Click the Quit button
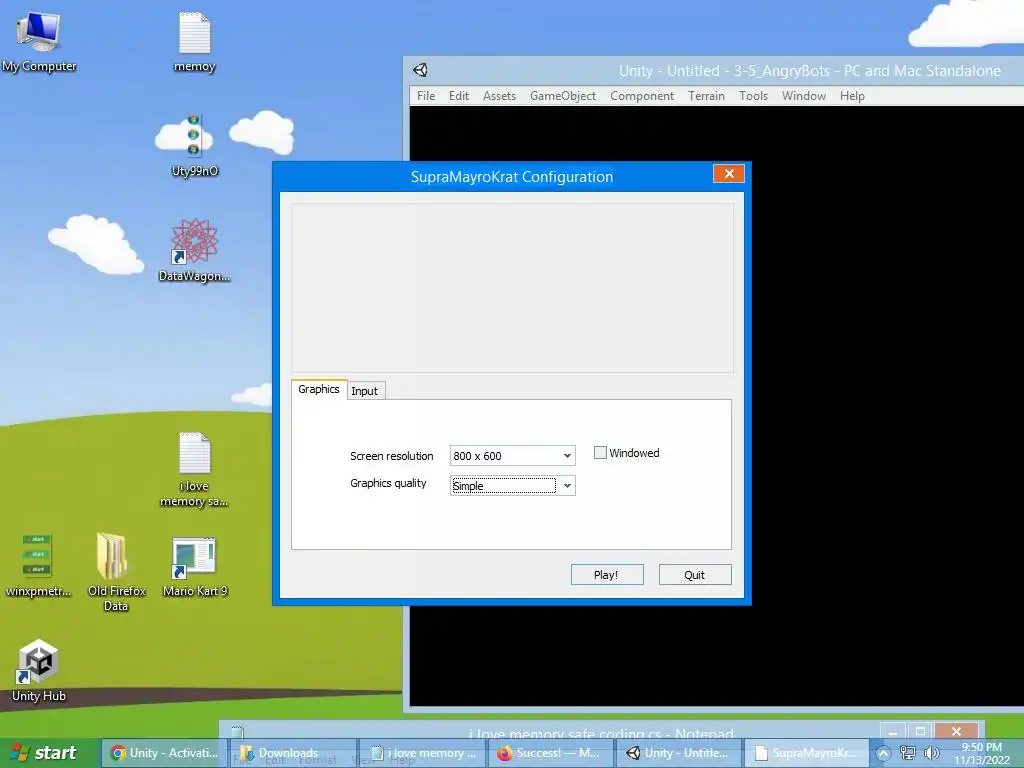Image resolution: width=1024 pixels, height=768 pixels. [x=695, y=575]
